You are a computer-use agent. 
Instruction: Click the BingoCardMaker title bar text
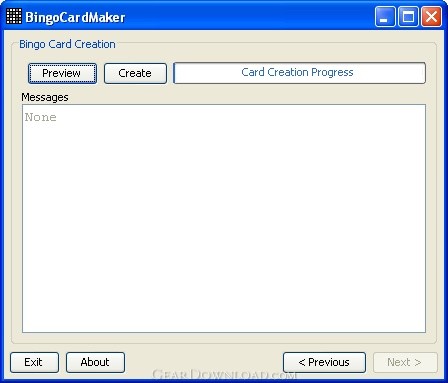click(x=75, y=17)
